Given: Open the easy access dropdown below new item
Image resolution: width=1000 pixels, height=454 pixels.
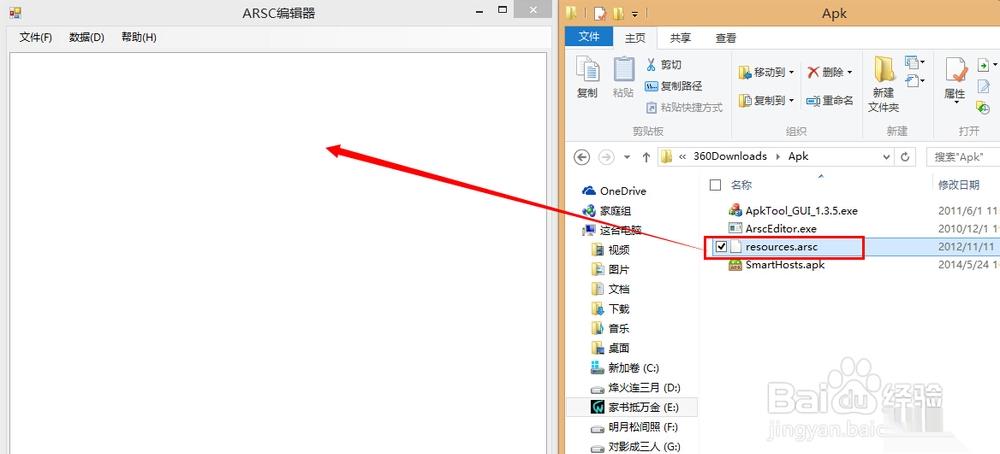Looking at the screenshot, I should tap(915, 80).
